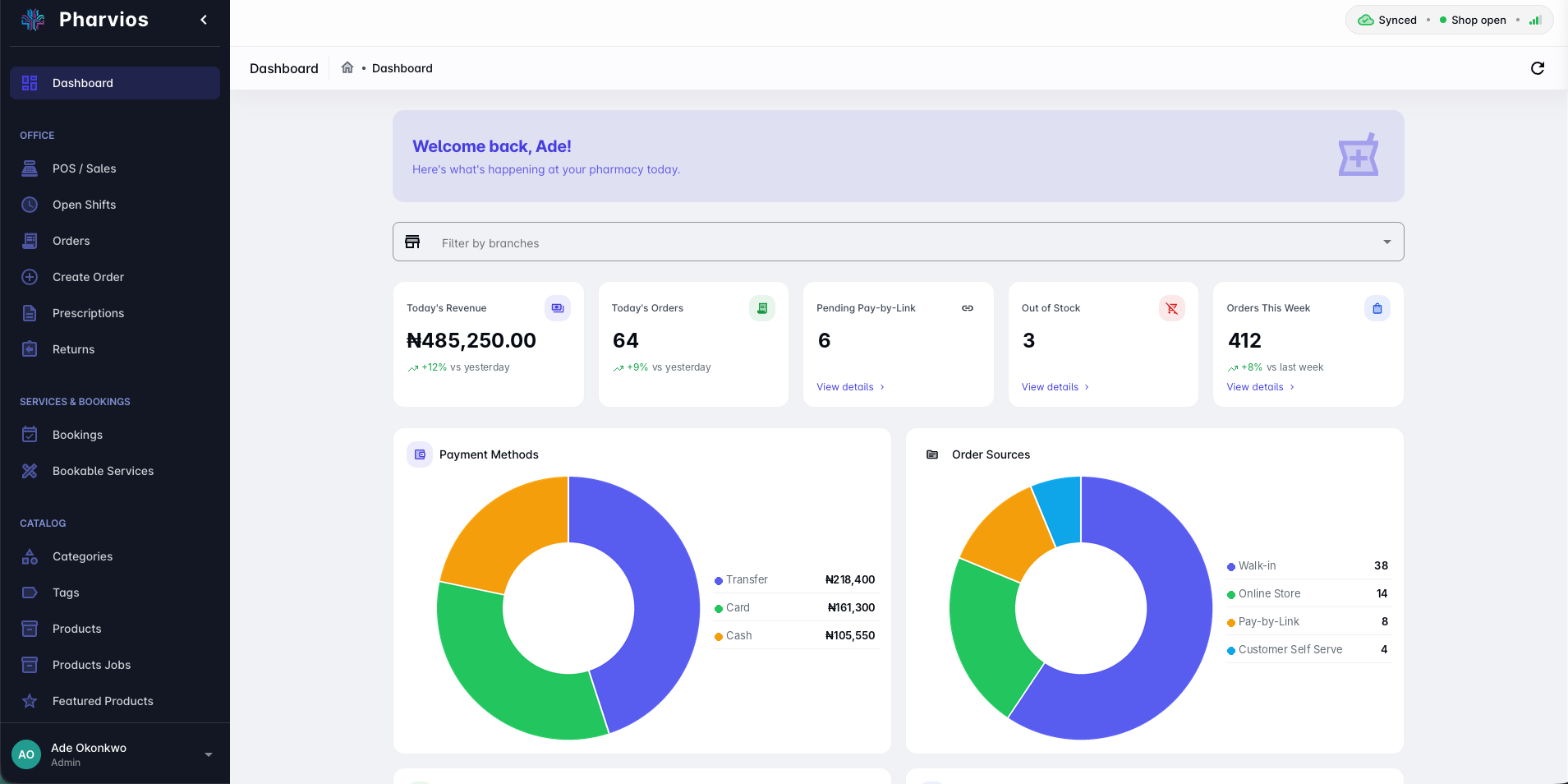Open Bookings in sidebar
The height and width of the screenshot is (784, 1568).
[x=115, y=435]
